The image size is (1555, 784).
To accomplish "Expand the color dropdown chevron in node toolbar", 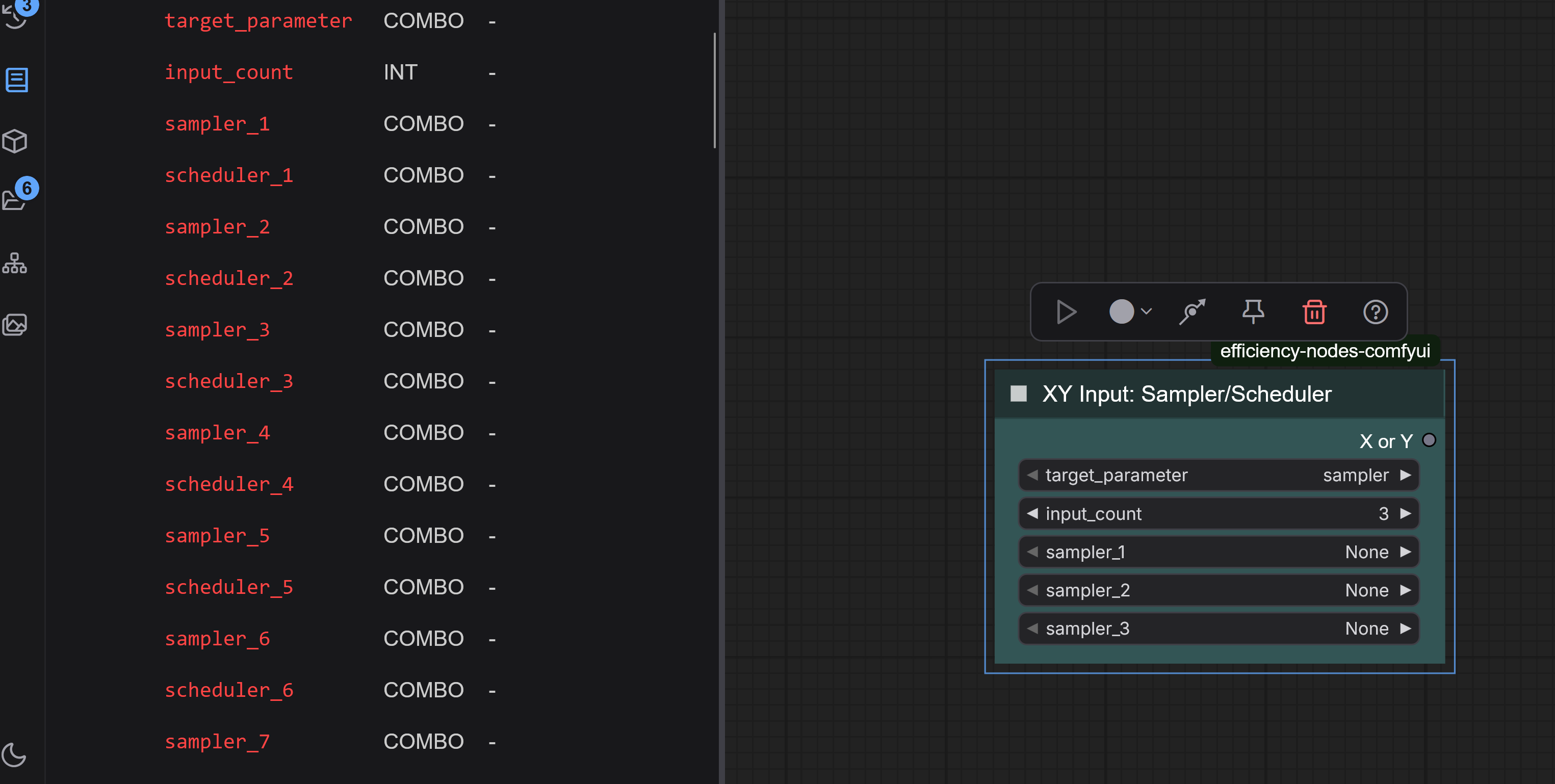I will (1146, 312).
